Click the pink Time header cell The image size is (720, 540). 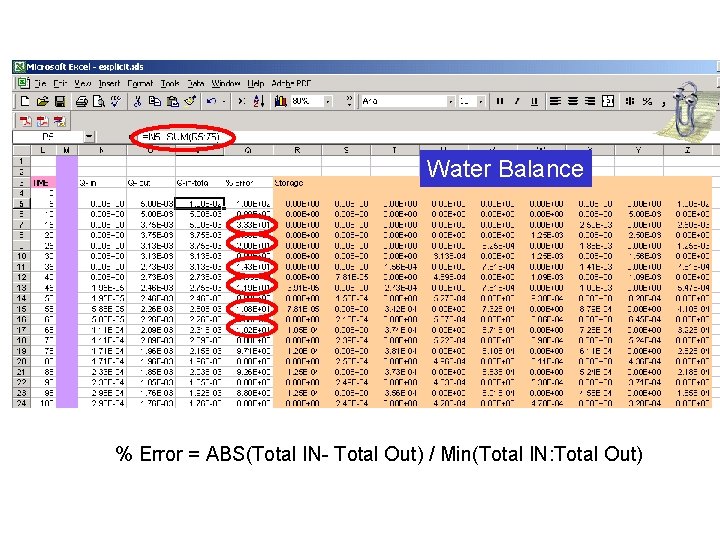pyautogui.click(x=42, y=183)
